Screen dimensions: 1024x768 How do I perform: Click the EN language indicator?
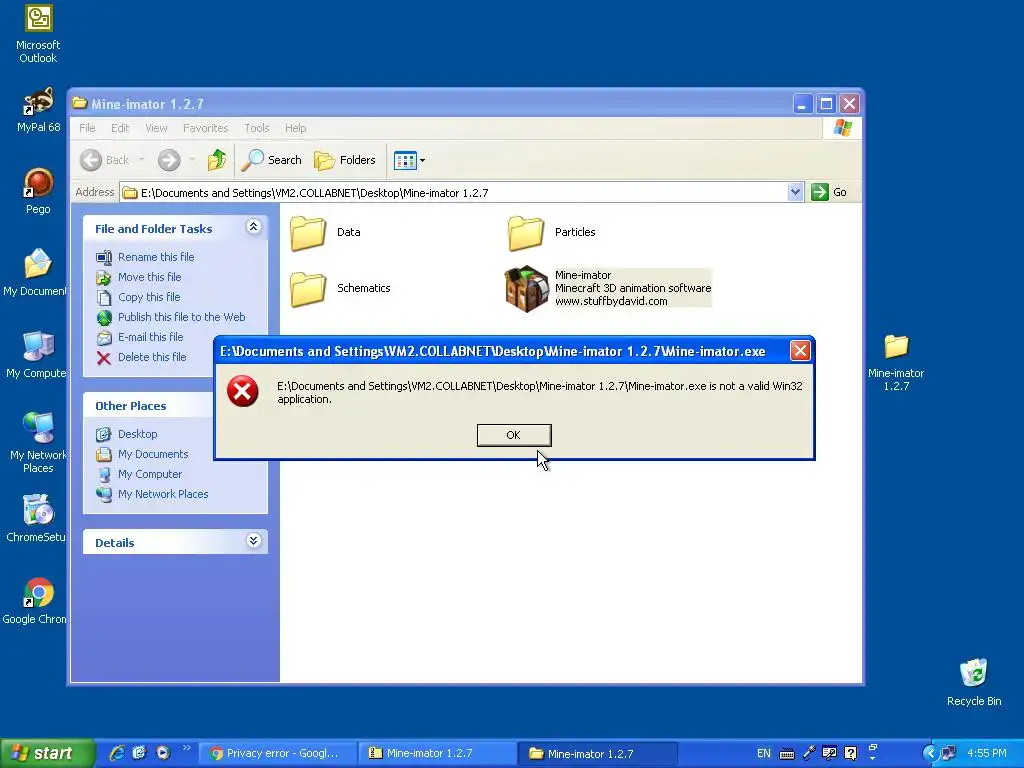pyautogui.click(x=763, y=753)
